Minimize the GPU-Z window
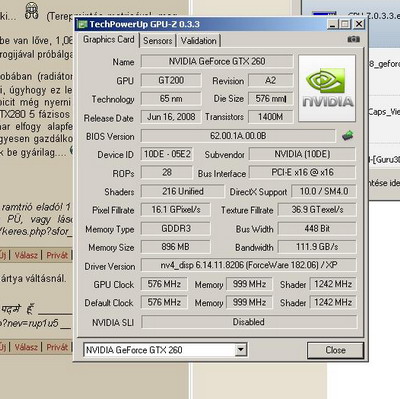The height and width of the screenshot is (399, 400). (332, 24)
